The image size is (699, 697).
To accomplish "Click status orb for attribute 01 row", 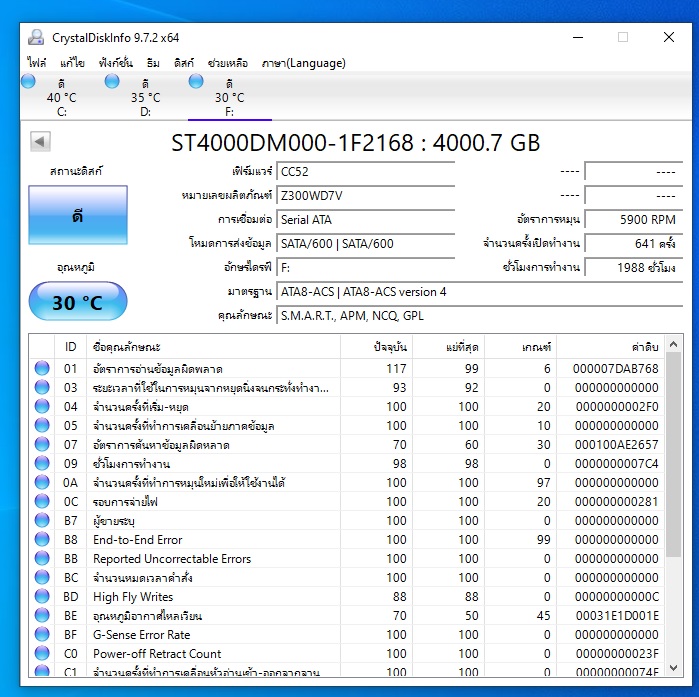I will [x=42, y=369].
